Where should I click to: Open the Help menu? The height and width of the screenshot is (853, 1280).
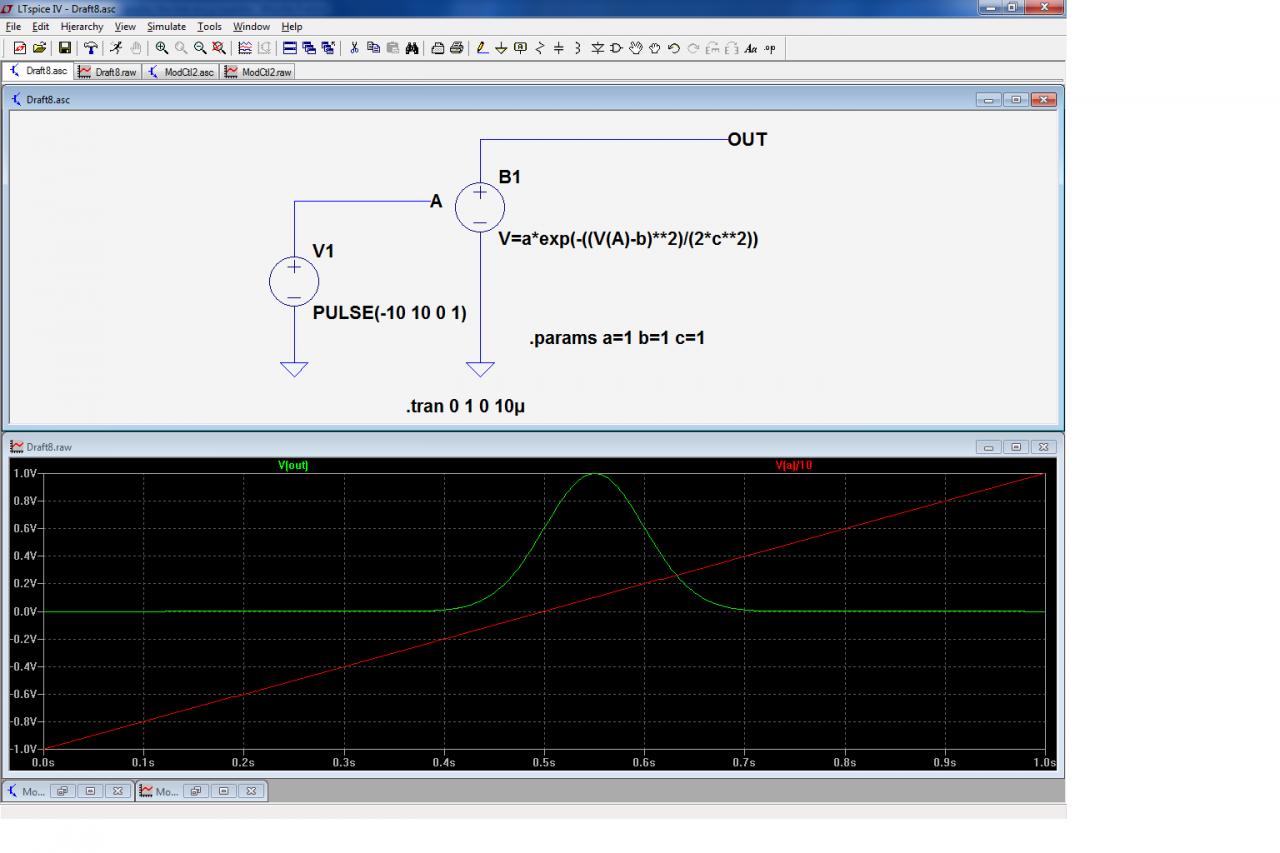[x=291, y=27]
